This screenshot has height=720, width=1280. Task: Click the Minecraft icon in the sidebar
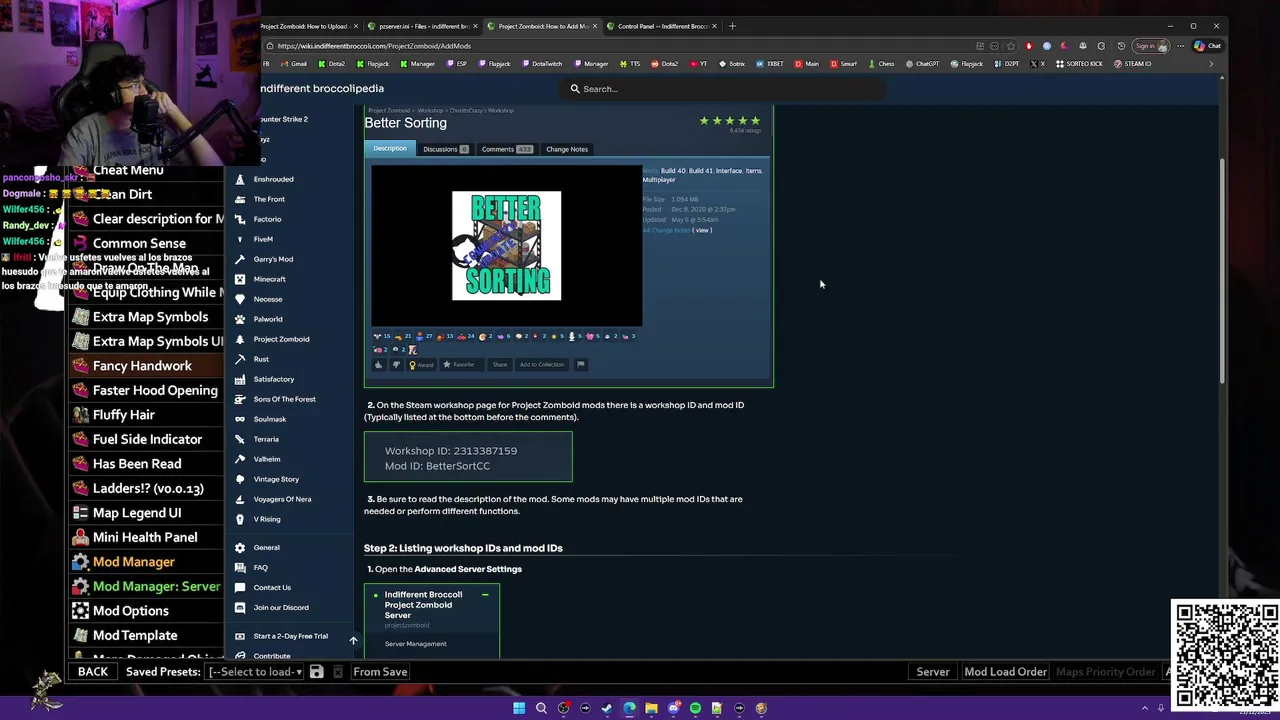(239, 279)
